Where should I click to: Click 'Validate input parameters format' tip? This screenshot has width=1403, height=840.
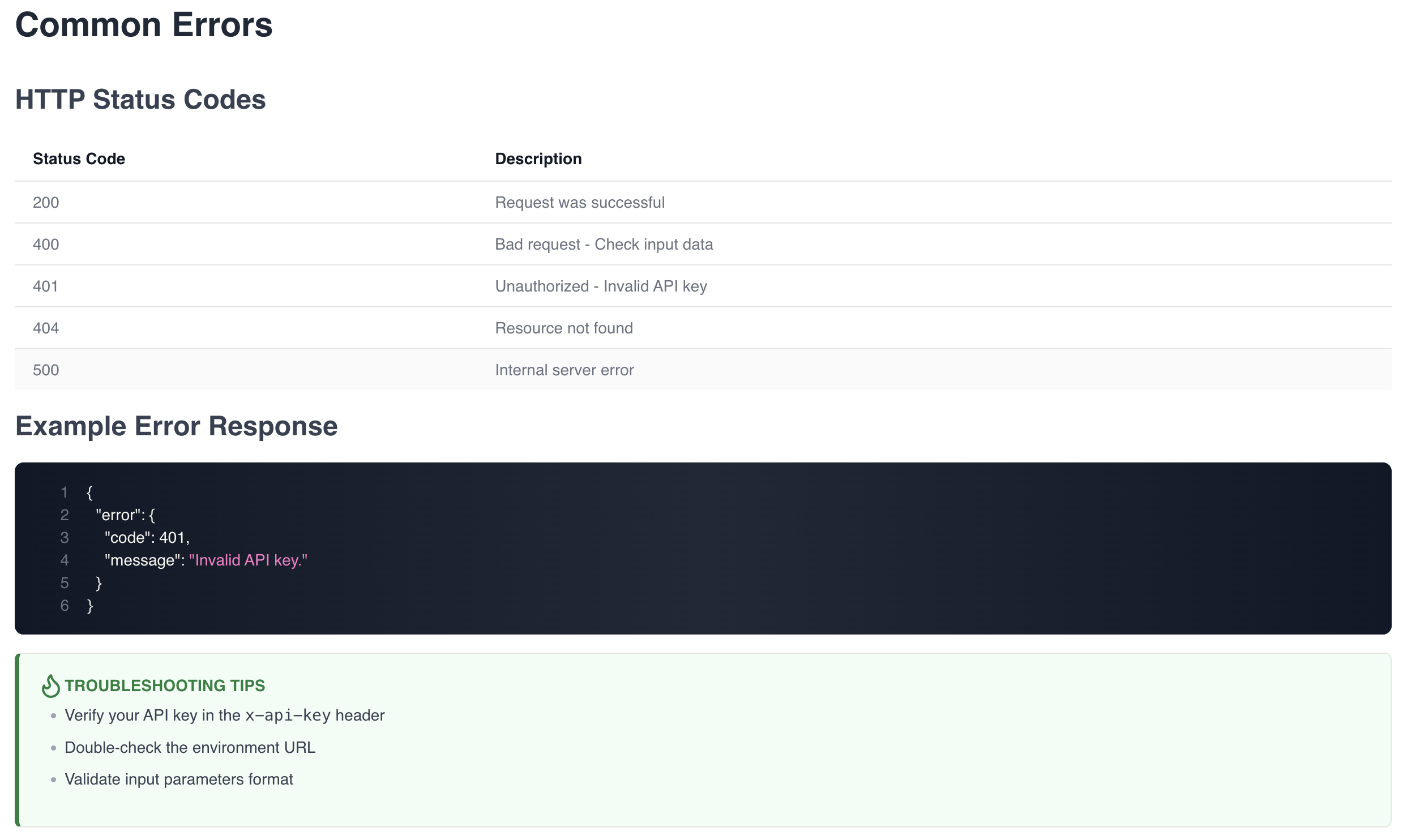pos(179,779)
